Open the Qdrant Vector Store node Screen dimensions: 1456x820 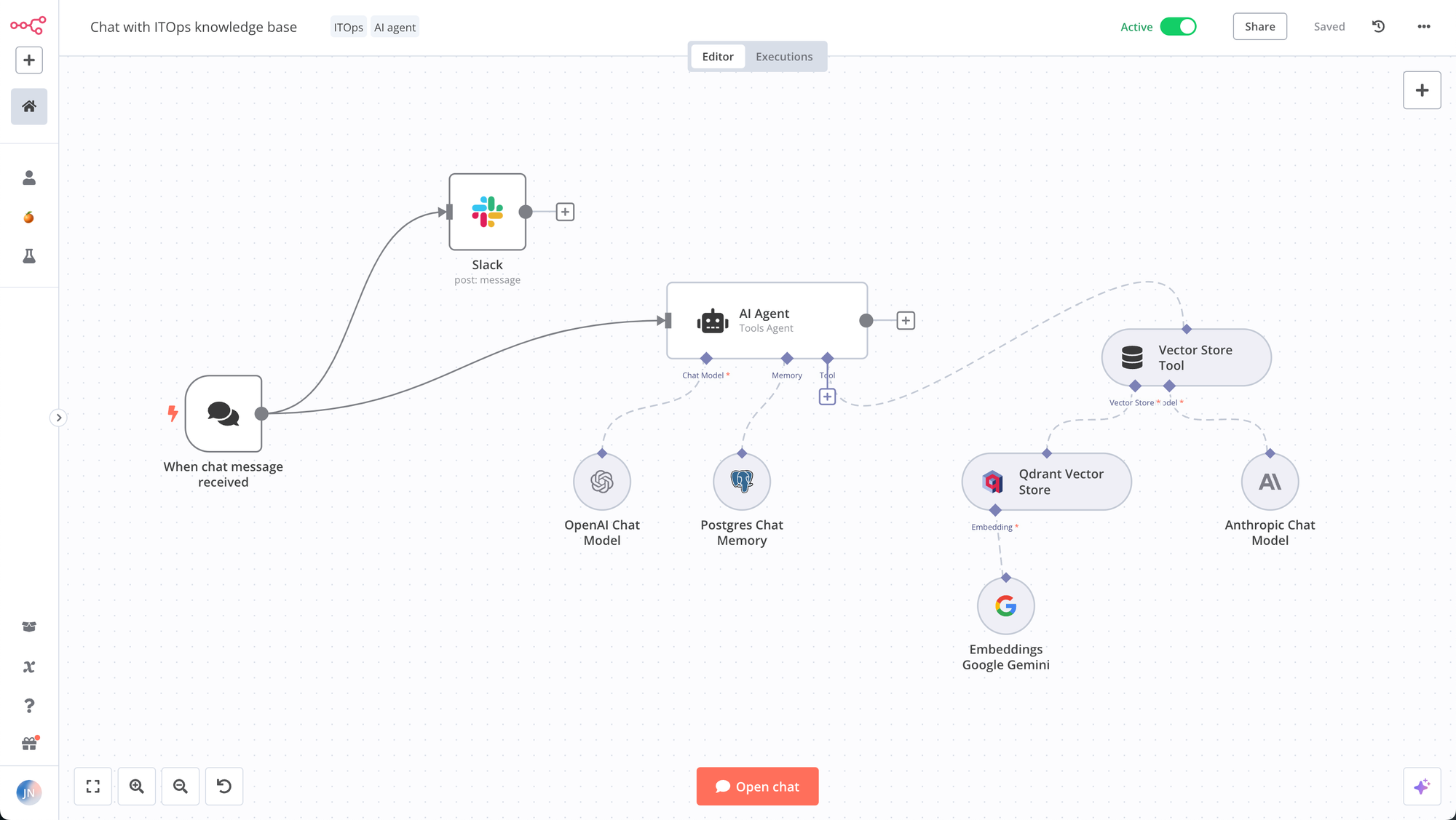[x=1046, y=482]
